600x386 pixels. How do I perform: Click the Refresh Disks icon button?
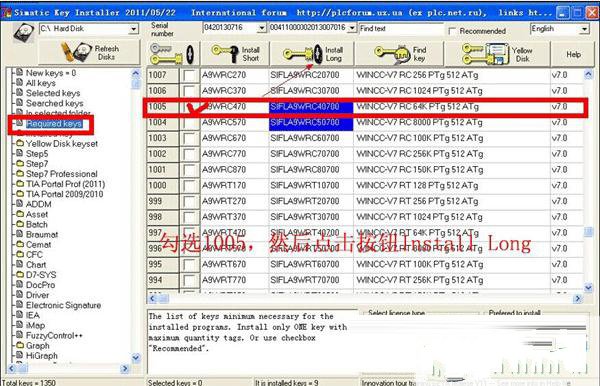point(90,53)
